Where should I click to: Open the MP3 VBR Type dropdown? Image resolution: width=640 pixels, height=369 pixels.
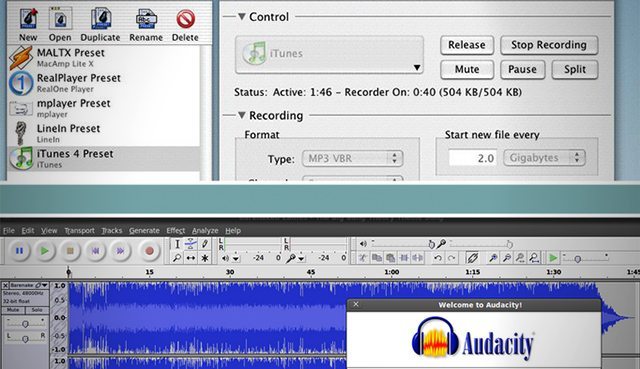[352, 158]
